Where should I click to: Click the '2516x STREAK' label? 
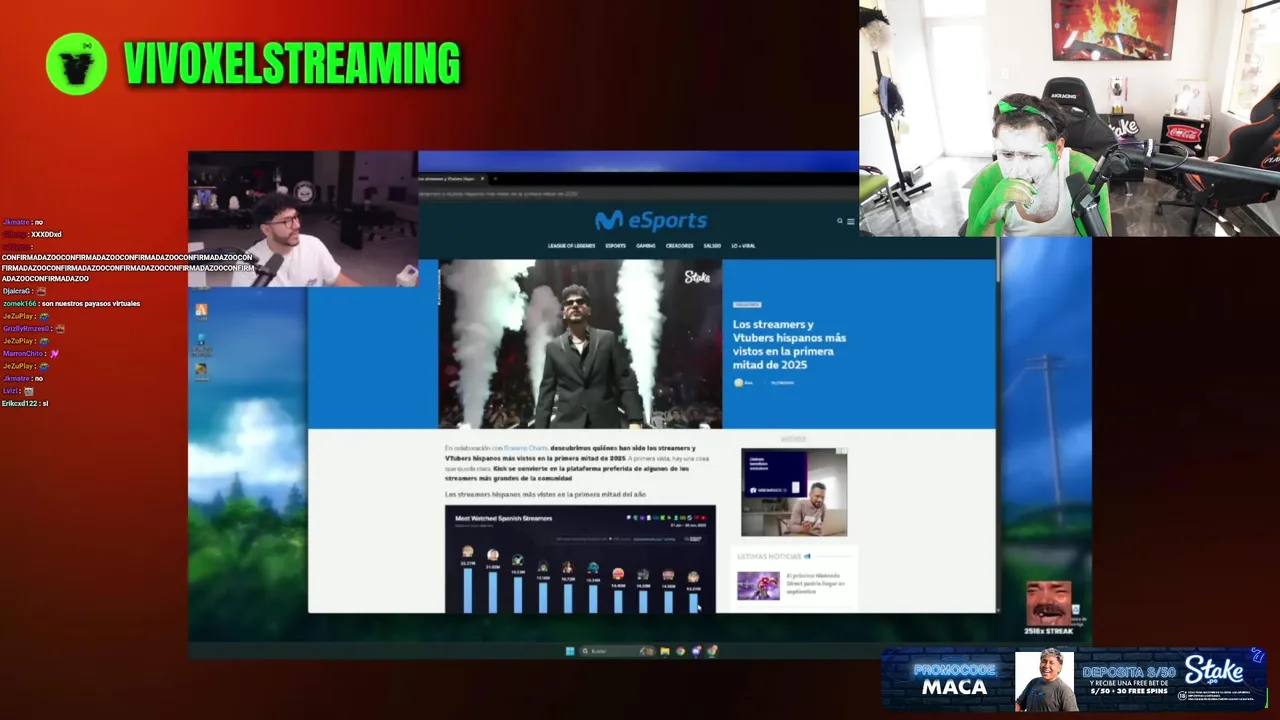tap(1048, 631)
